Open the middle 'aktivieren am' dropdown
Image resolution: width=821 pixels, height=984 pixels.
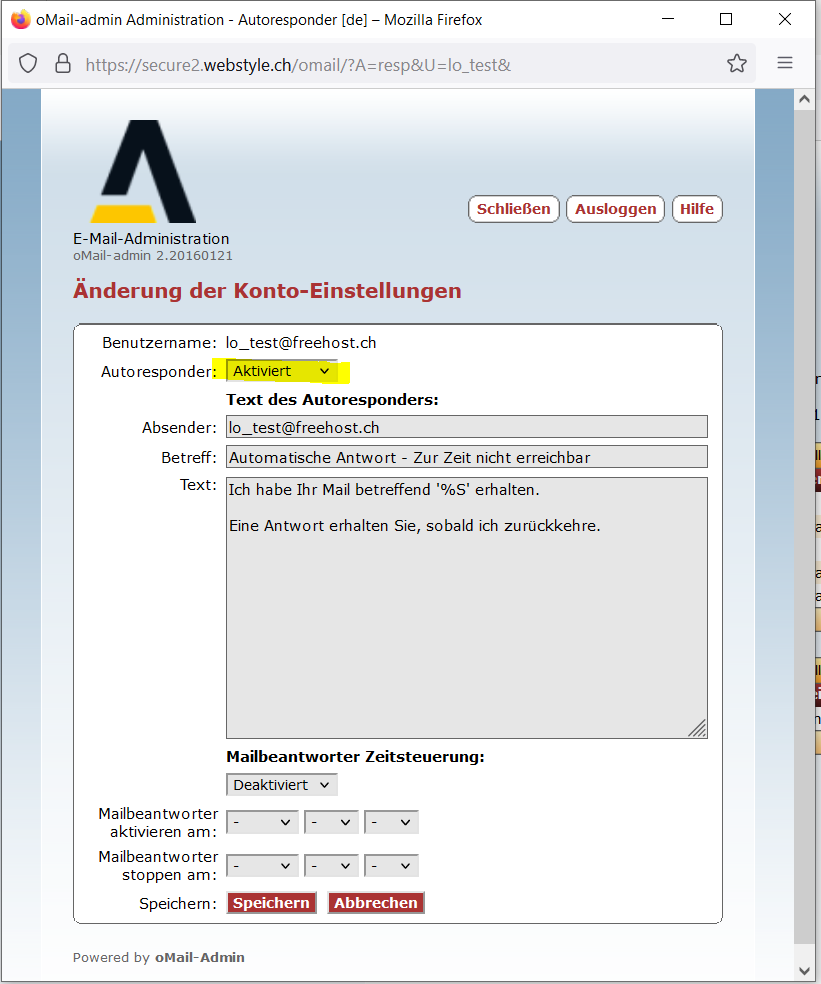coord(331,822)
